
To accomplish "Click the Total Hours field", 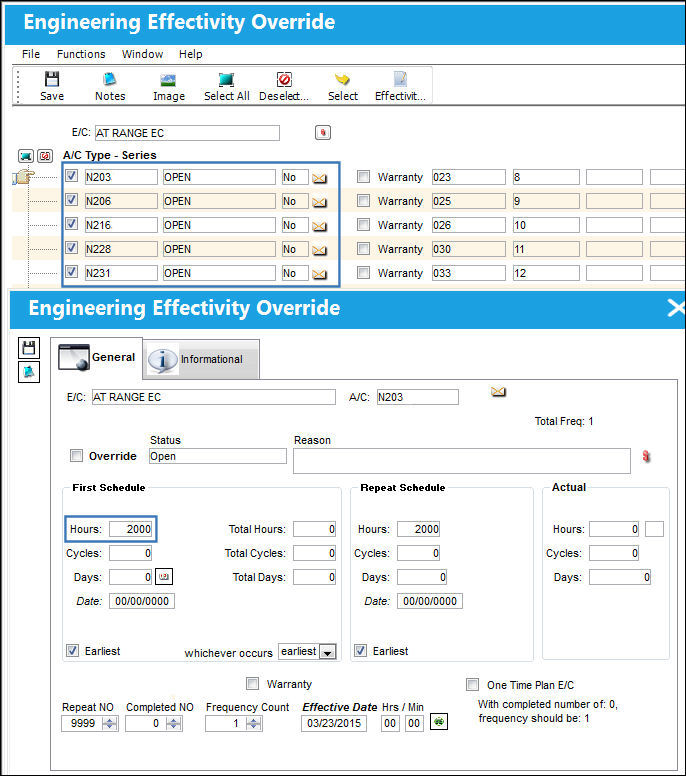I will pyautogui.click(x=314, y=529).
